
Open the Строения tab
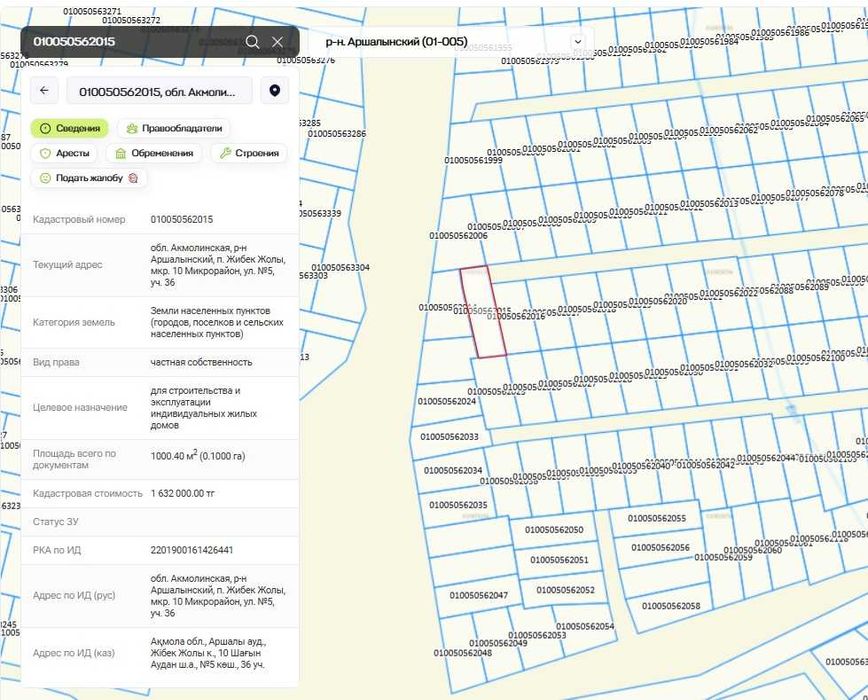coord(249,153)
